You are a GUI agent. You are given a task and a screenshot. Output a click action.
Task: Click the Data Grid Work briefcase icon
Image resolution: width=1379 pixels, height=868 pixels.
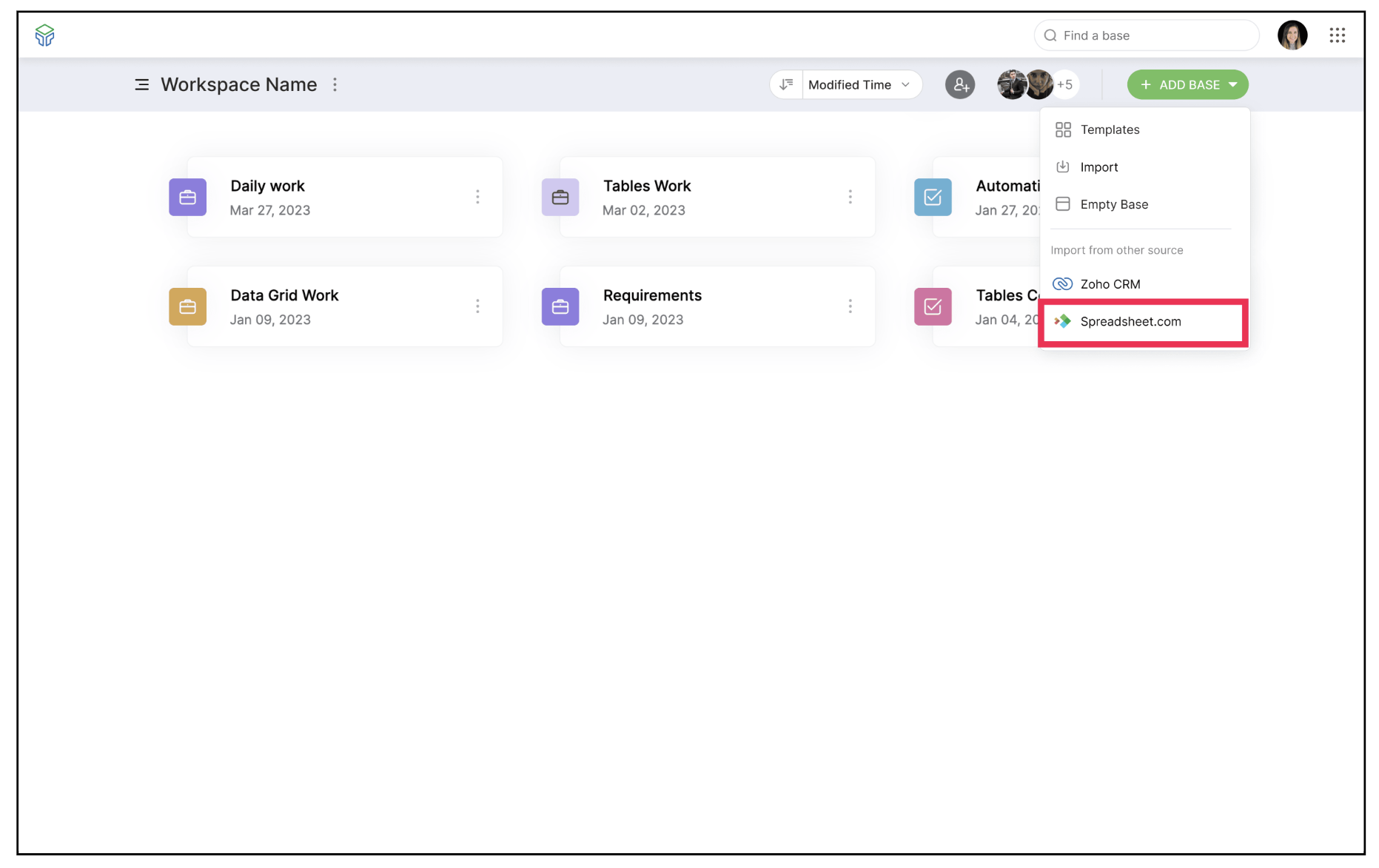click(187, 306)
